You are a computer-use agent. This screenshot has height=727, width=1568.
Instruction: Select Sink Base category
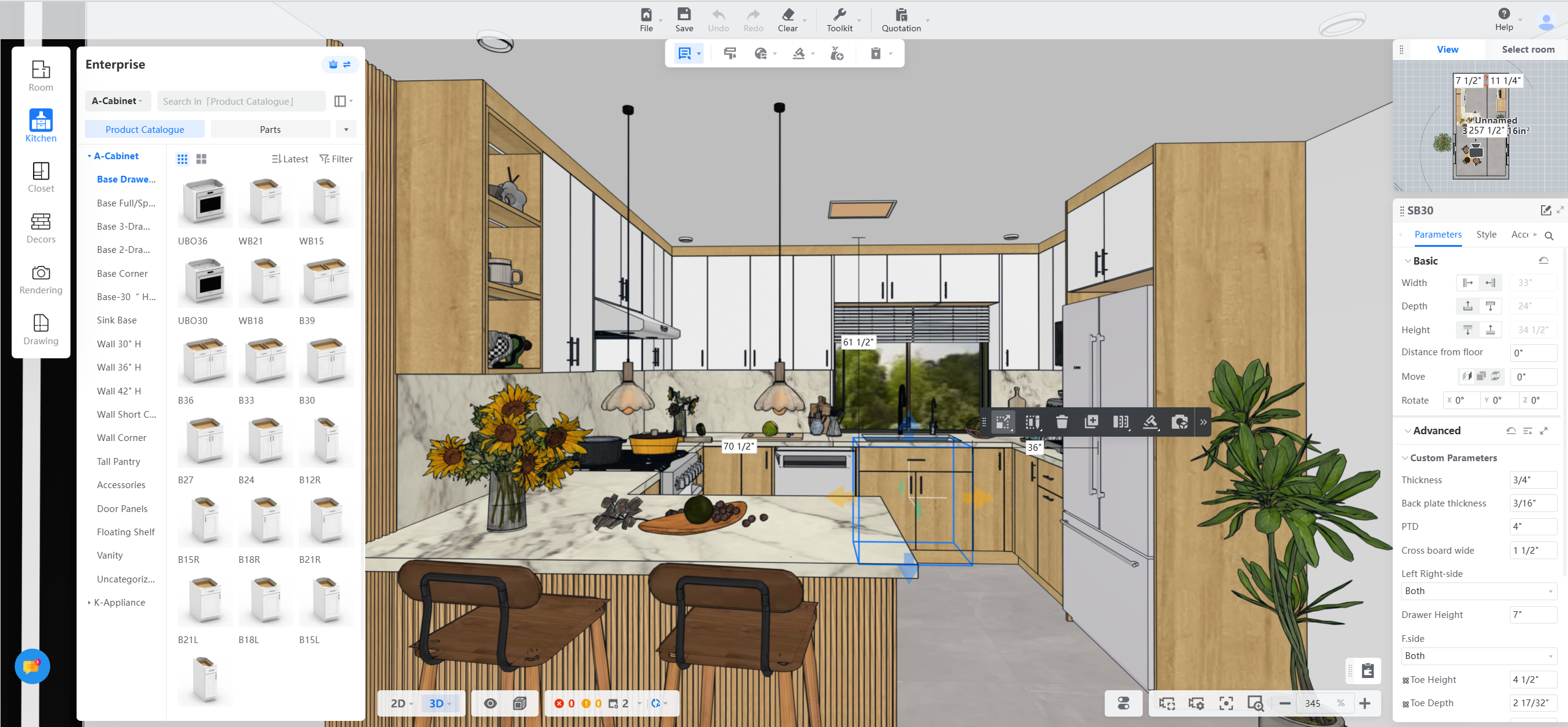coord(116,320)
